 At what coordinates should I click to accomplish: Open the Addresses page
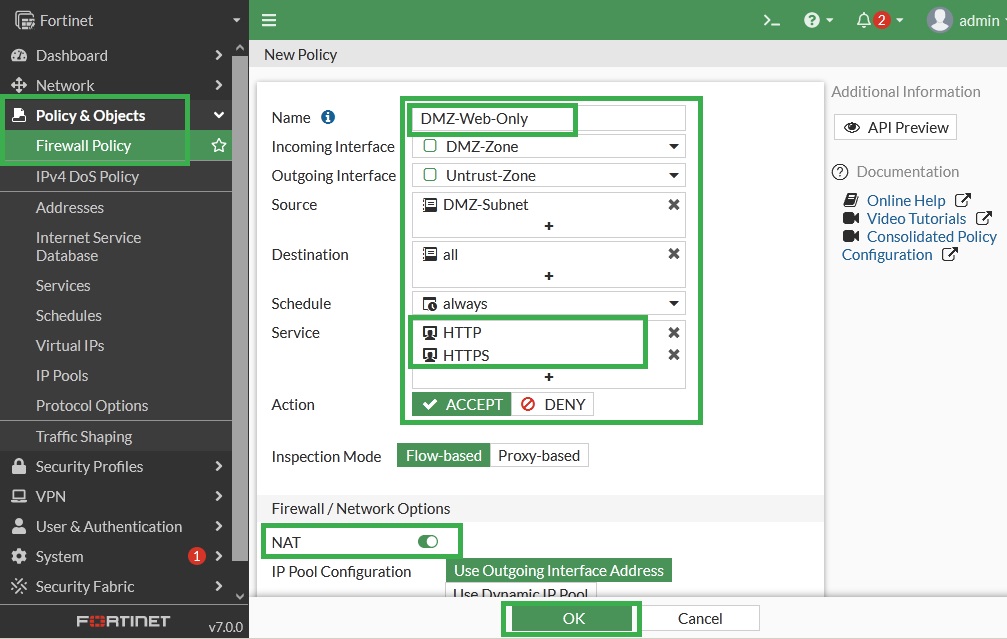tap(69, 207)
